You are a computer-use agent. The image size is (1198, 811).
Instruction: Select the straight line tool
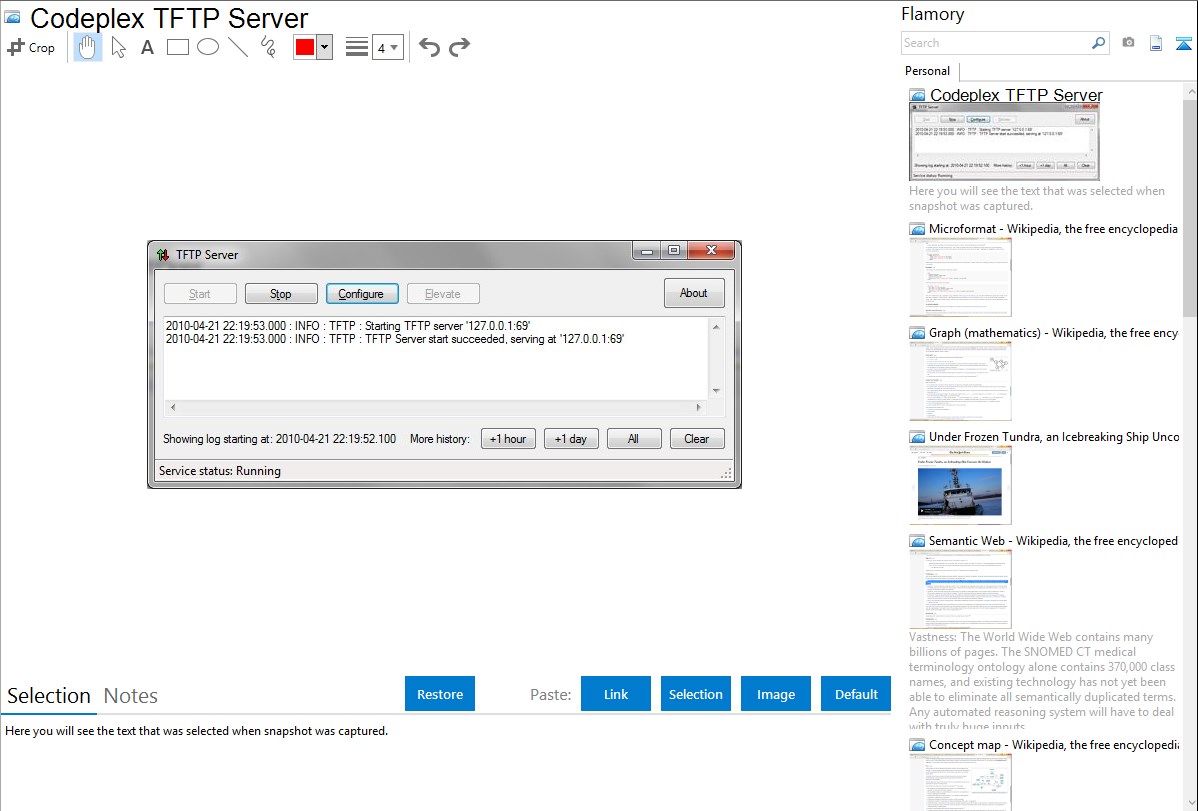(238, 47)
